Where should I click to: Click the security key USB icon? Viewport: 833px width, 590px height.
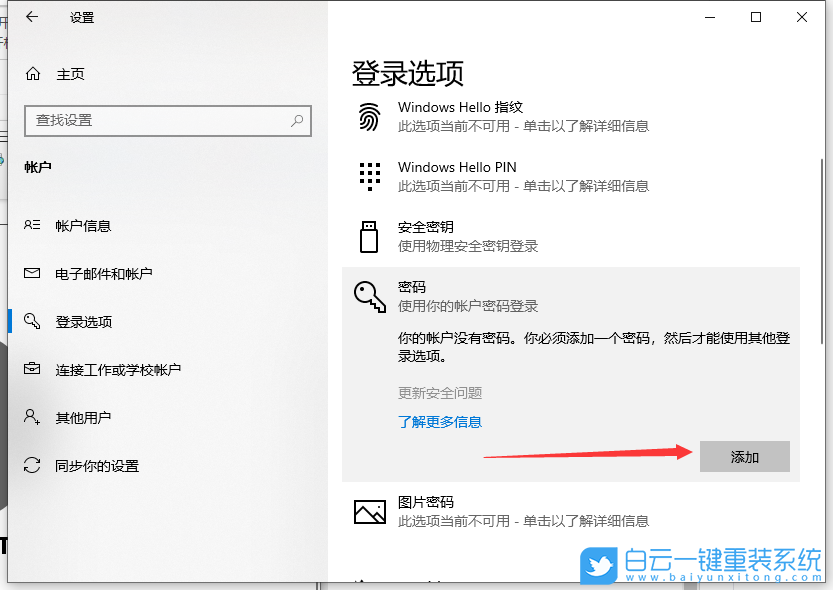tap(369, 236)
